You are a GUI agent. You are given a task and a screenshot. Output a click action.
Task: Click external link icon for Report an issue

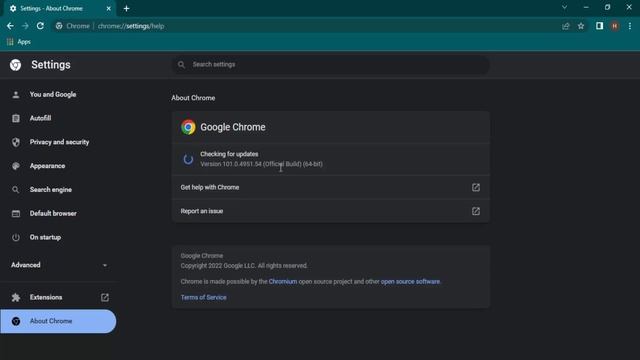point(476,211)
